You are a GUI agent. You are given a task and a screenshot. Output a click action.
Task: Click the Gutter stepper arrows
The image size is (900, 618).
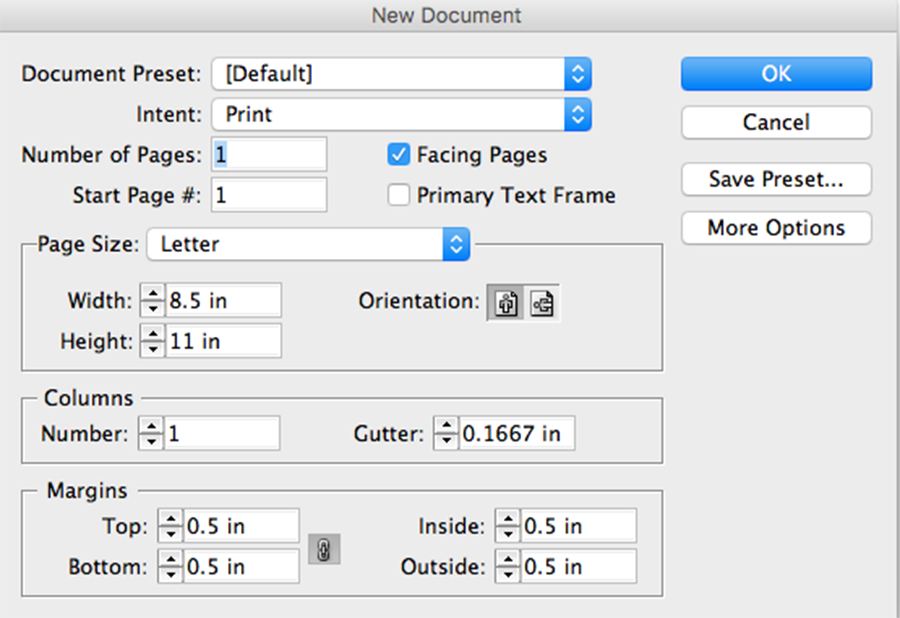[x=445, y=434]
